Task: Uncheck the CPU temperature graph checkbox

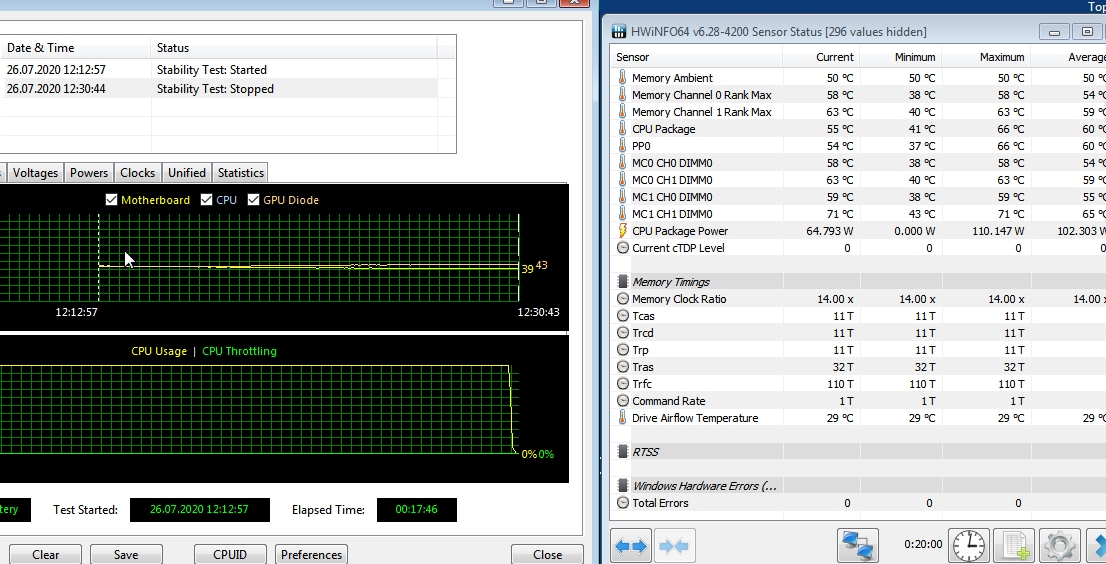Action: coord(206,200)
